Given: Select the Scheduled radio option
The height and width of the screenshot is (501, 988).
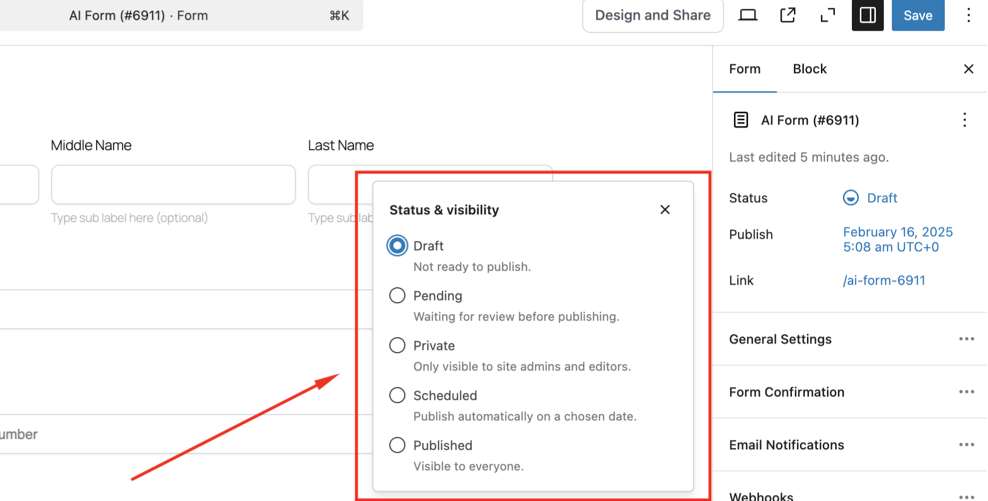Looking at the screenshot, I should click(x=397, y=395).
